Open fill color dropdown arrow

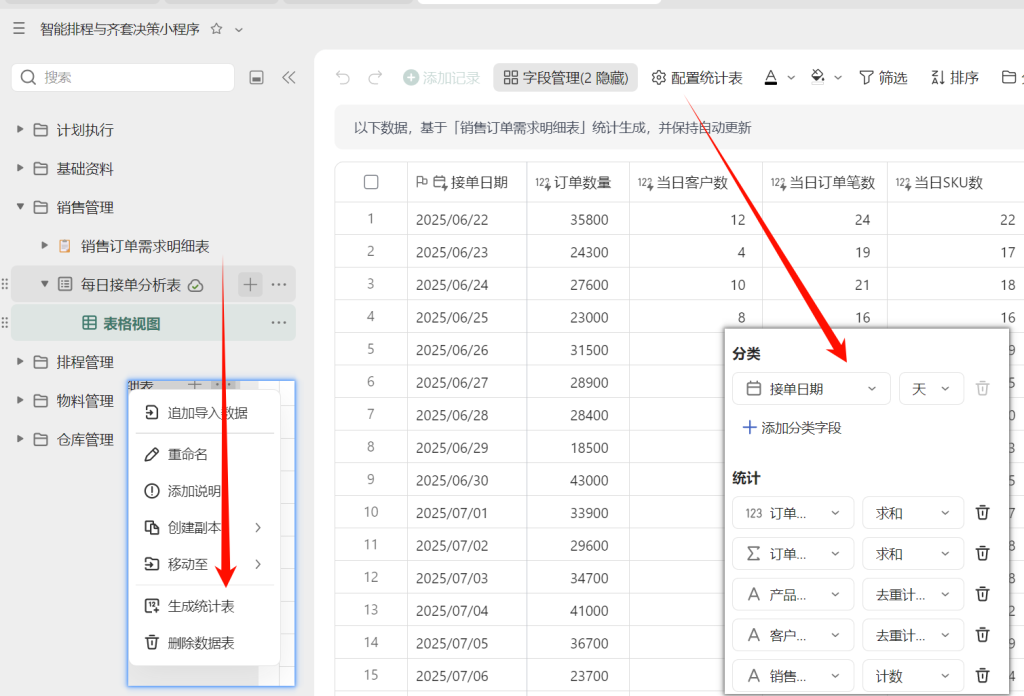pos(838,78)
